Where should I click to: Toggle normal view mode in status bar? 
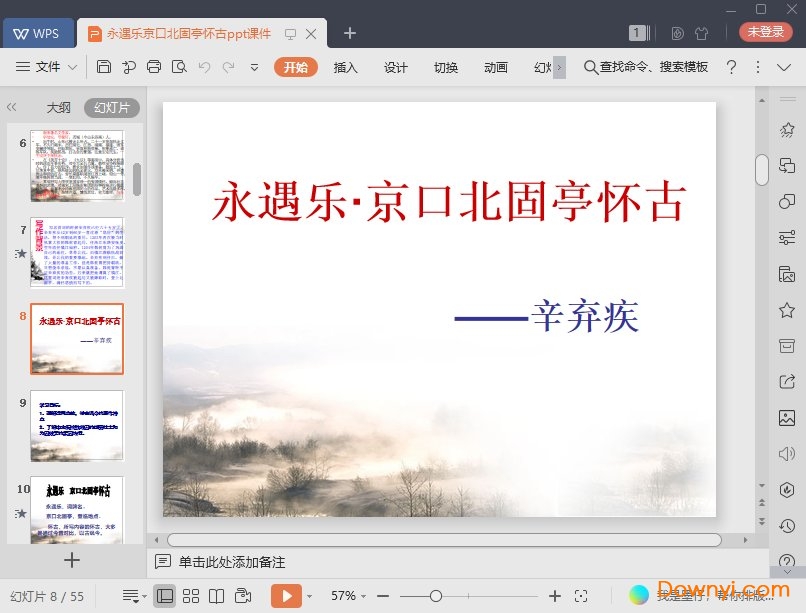coord(165,593)
